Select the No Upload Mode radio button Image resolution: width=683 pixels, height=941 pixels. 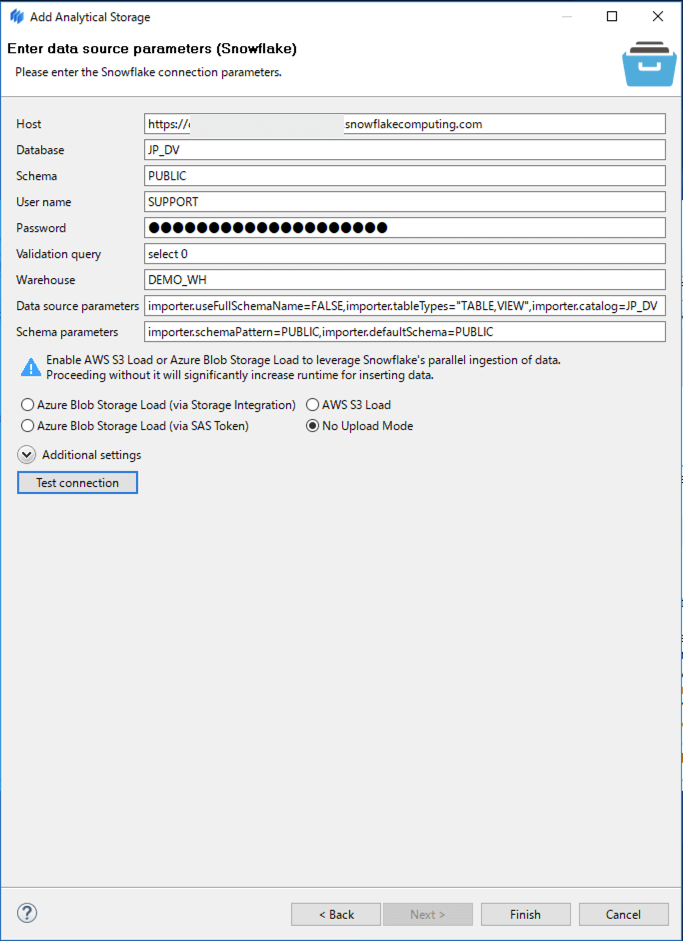click(x=312, y=426)
